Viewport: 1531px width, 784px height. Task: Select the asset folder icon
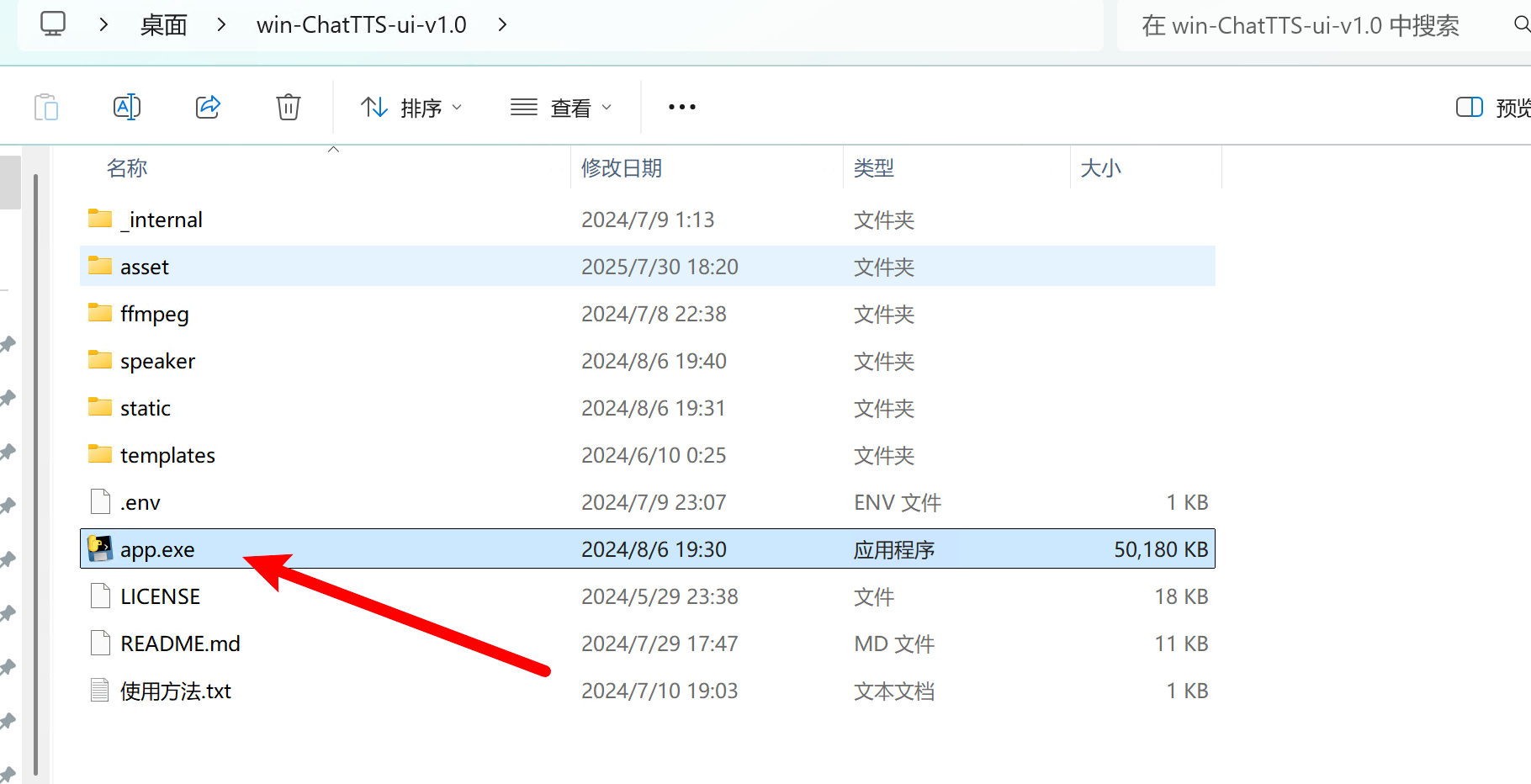[x=100, y=267]
